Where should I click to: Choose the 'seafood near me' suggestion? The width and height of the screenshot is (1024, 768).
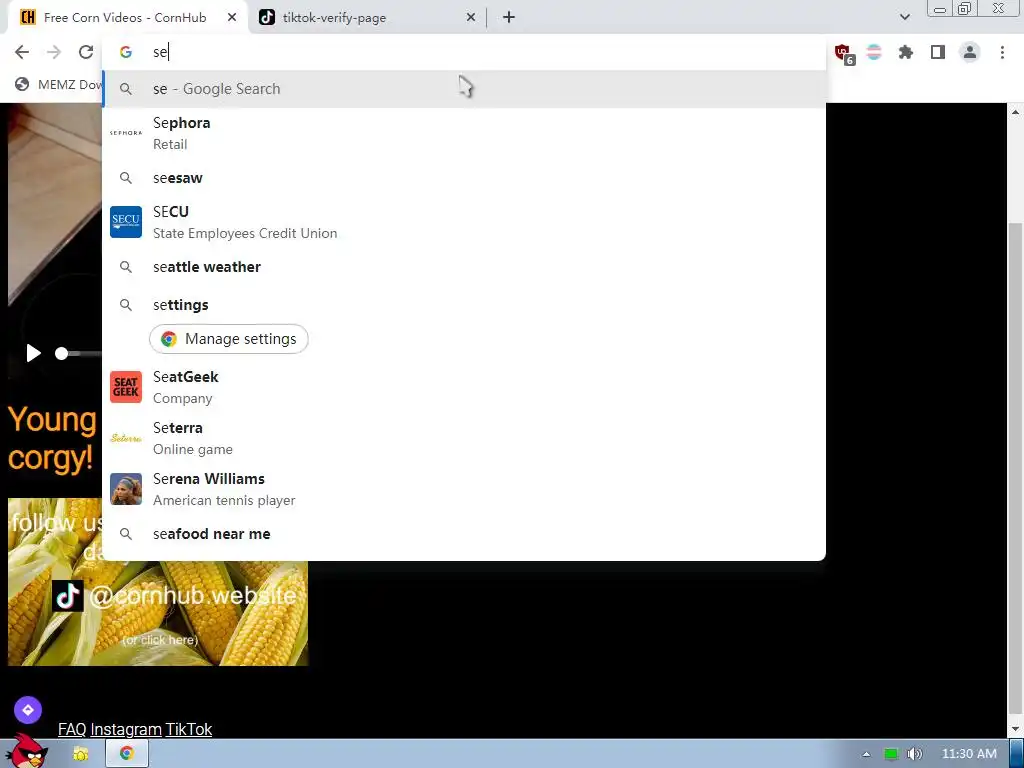(464, 534)
